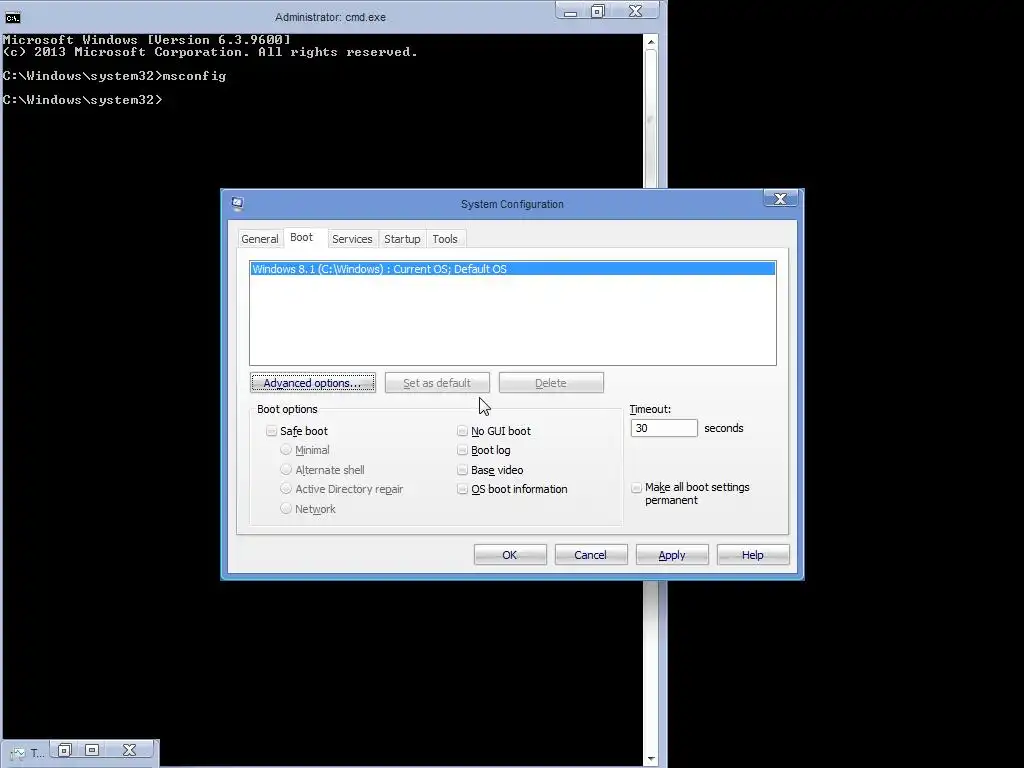Confirm with the OK button
The width and height of the screenshot is (1024, 768).
click(510, 554)
